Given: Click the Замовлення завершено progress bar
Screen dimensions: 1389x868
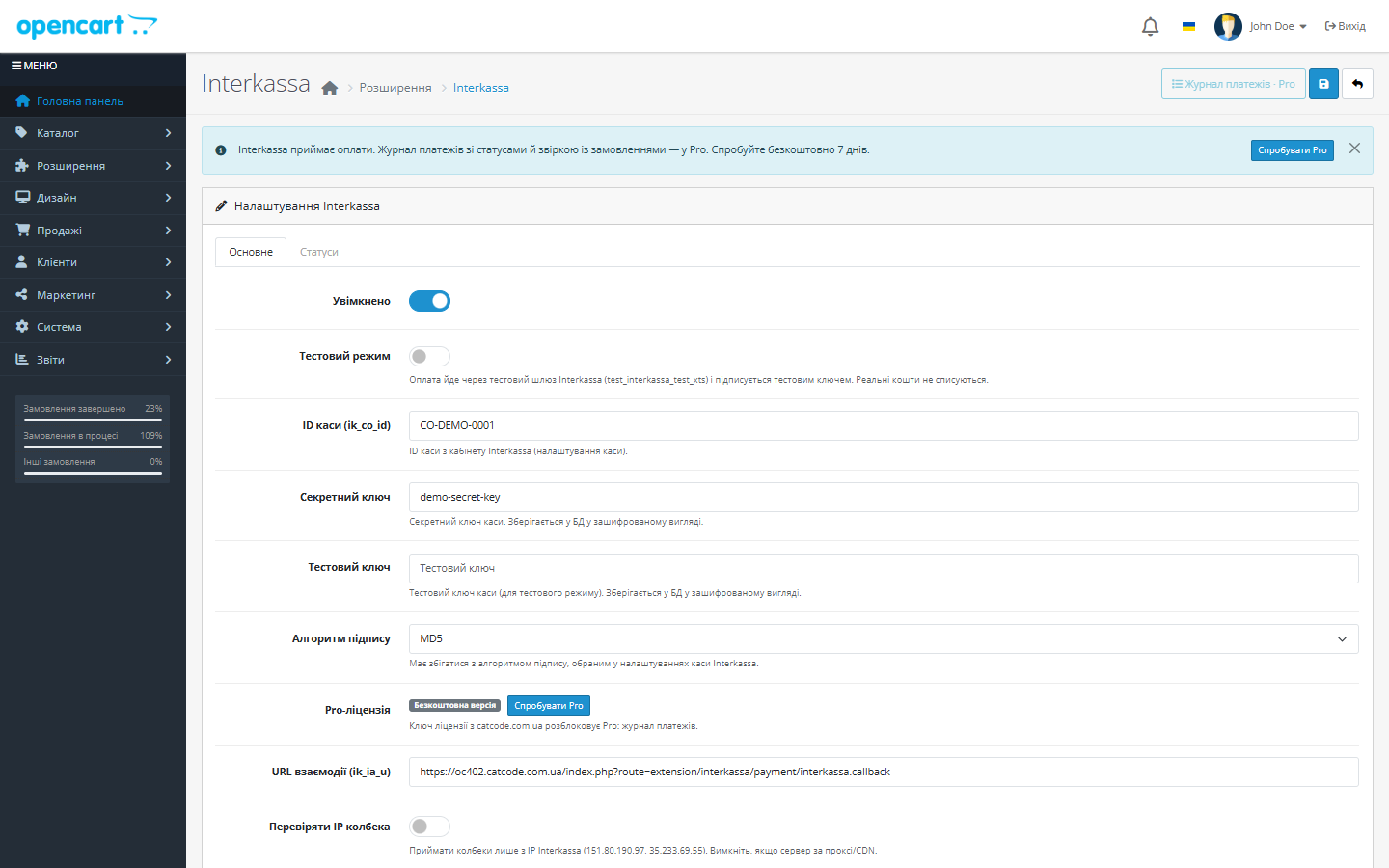Looking at the screenshot, I should [x=93, y=420].
